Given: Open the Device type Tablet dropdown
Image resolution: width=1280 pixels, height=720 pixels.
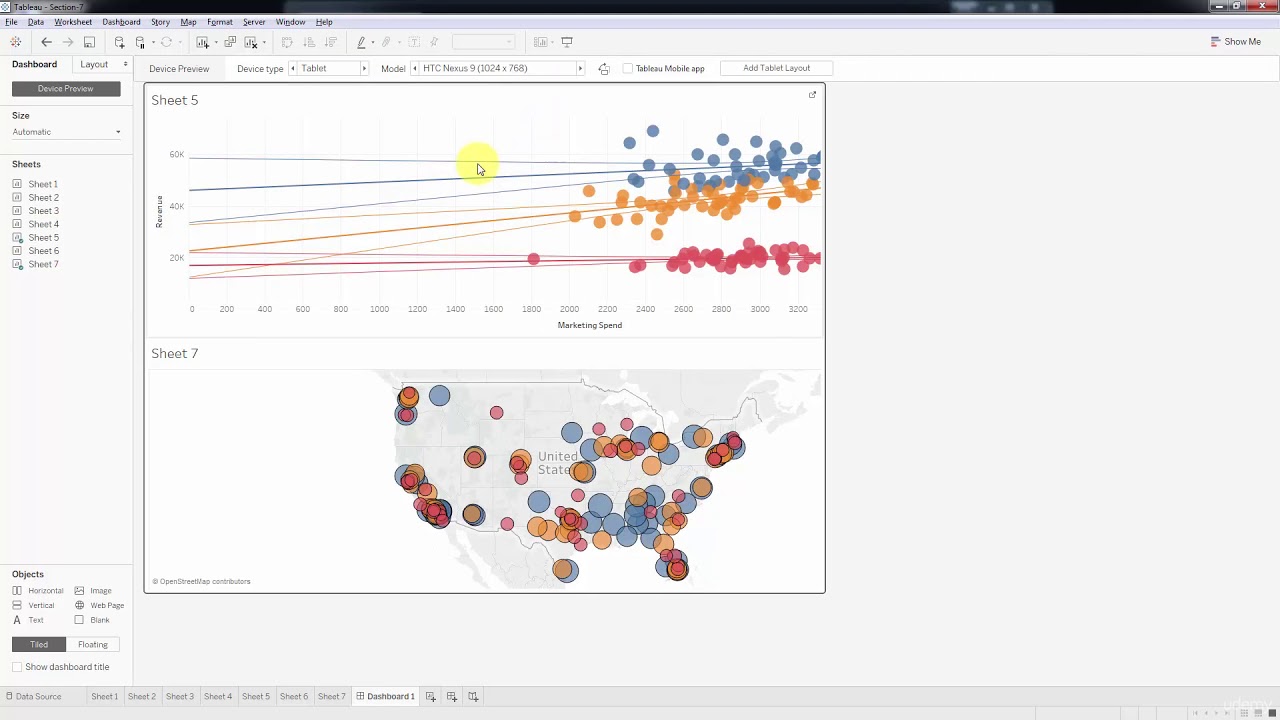Looking at the screenshot, I should pos(330,69).
